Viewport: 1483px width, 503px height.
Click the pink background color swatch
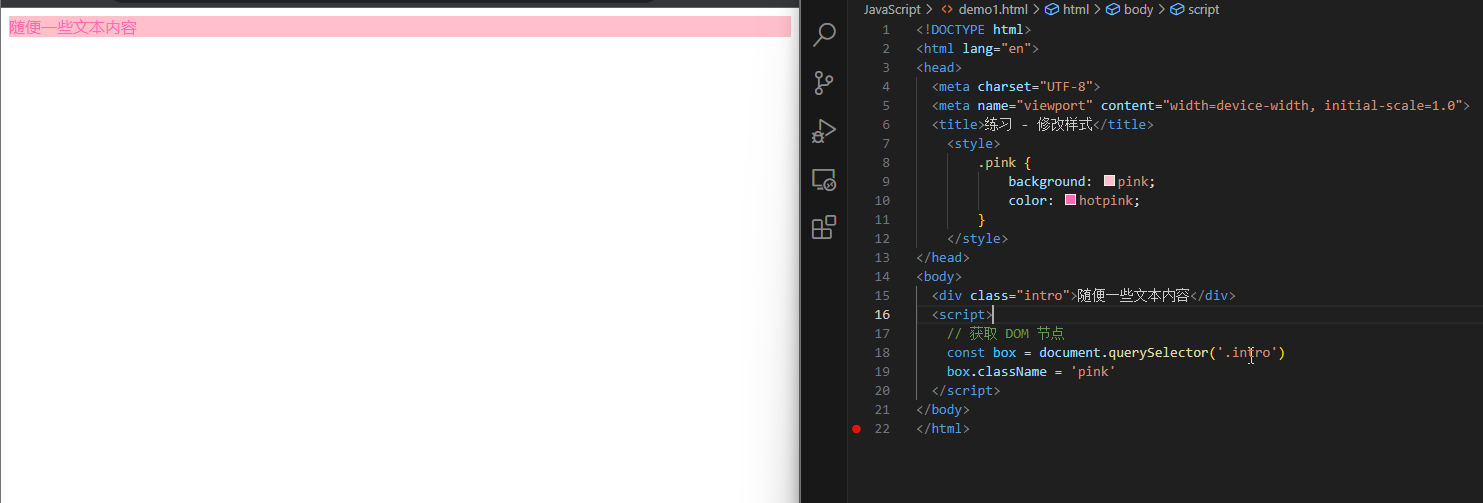tap(1109, 181)
